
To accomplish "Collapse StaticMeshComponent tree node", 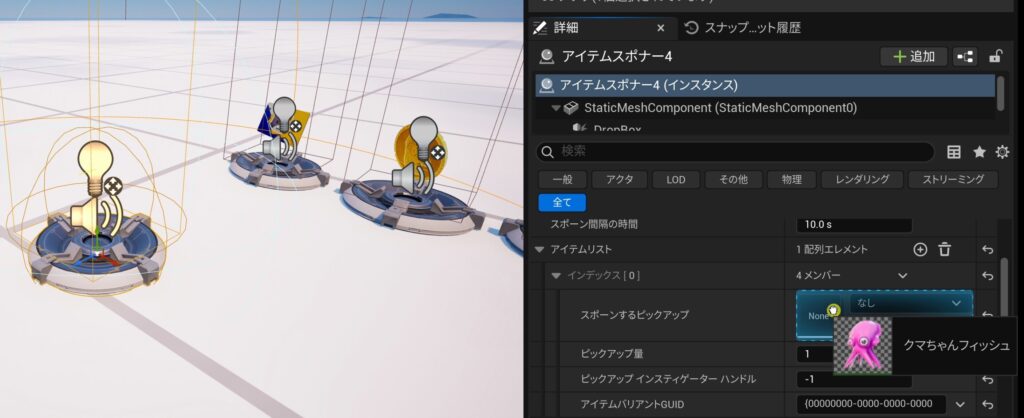I will pos(556,108).
